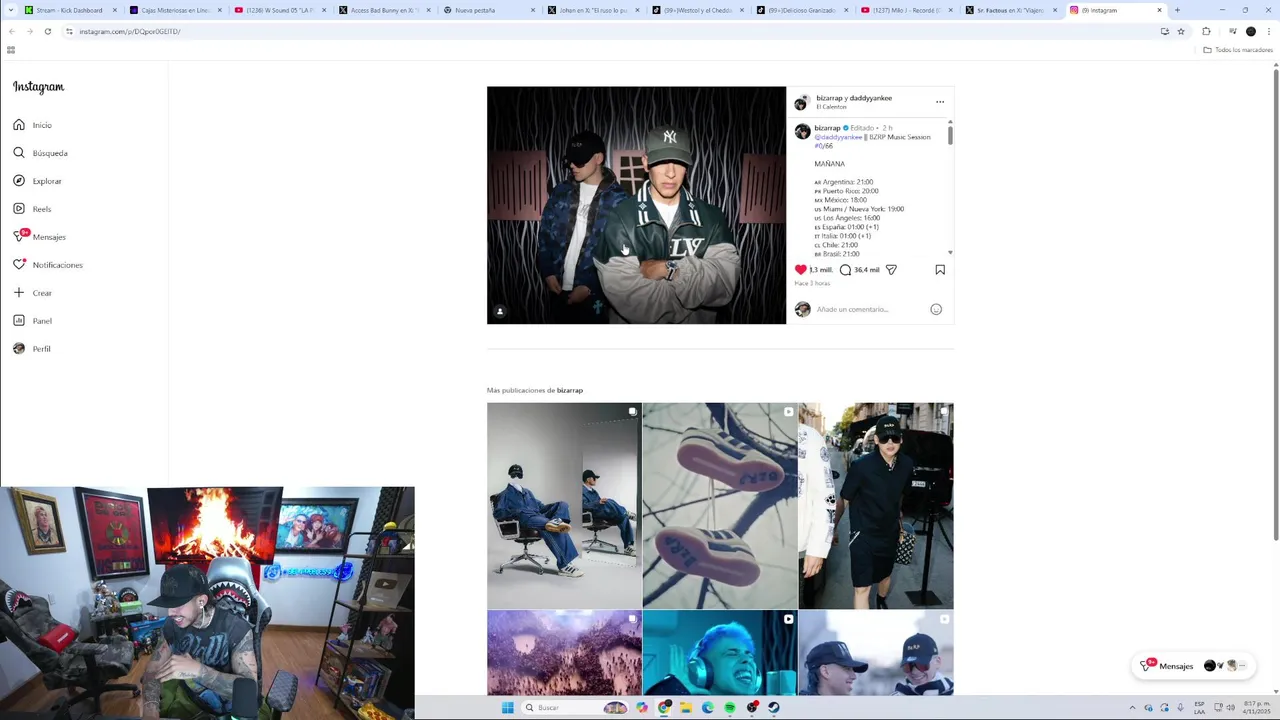
Task: Click the comment bubble icon on the post
Action: coord(845,270)
